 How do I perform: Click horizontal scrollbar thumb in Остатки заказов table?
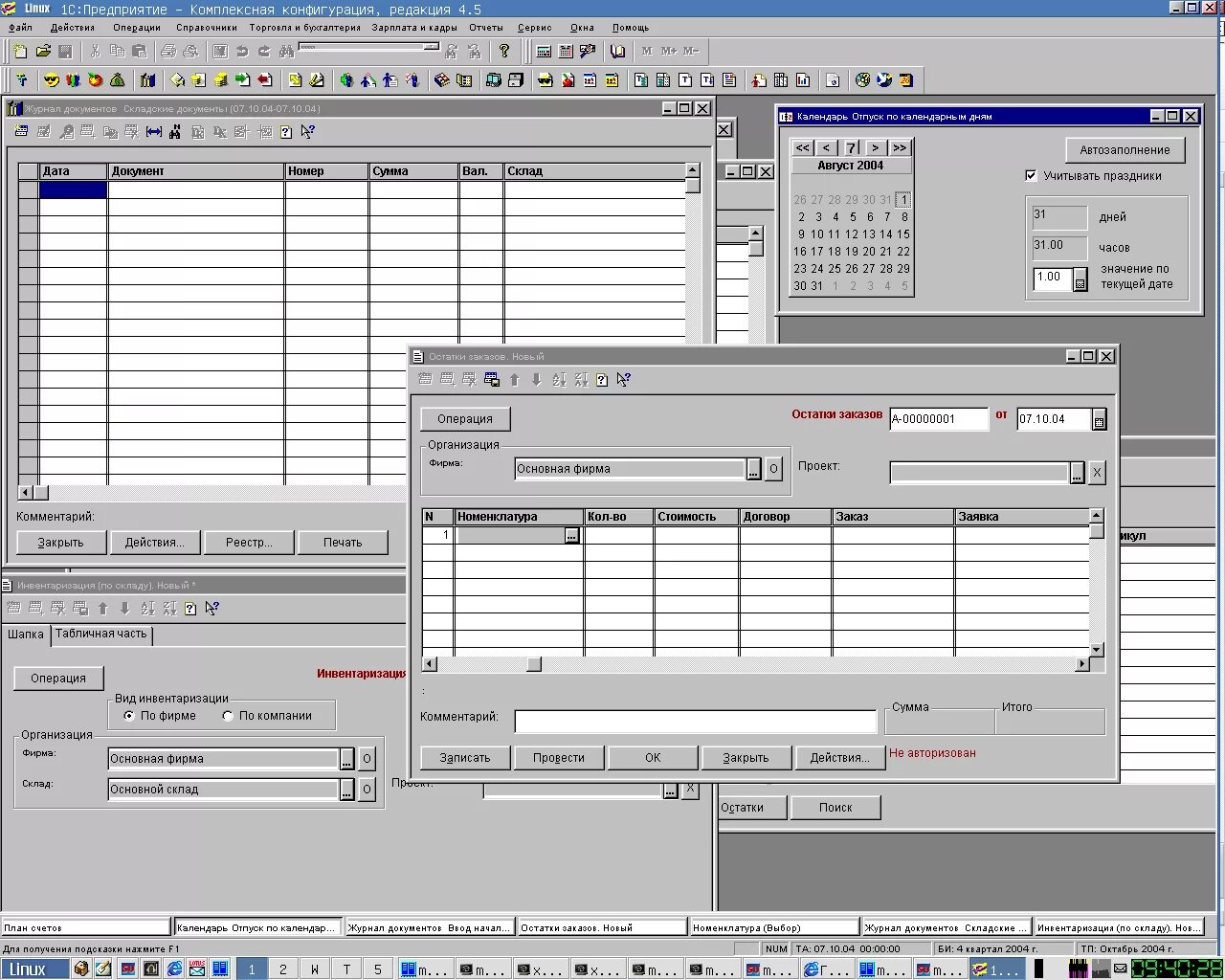pos(534,664)
